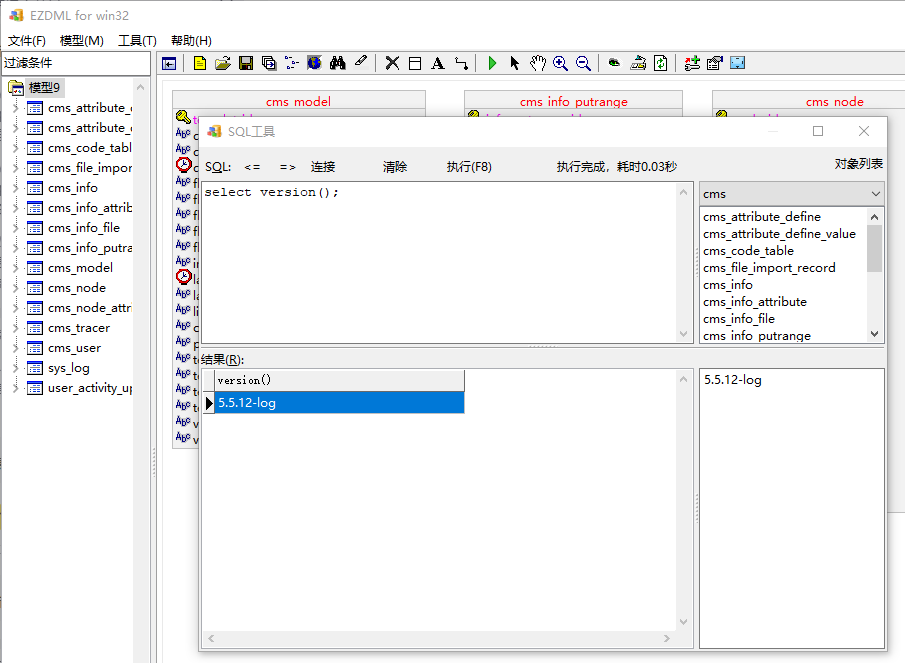Select the 模型9 root tree item

[44, 88]
